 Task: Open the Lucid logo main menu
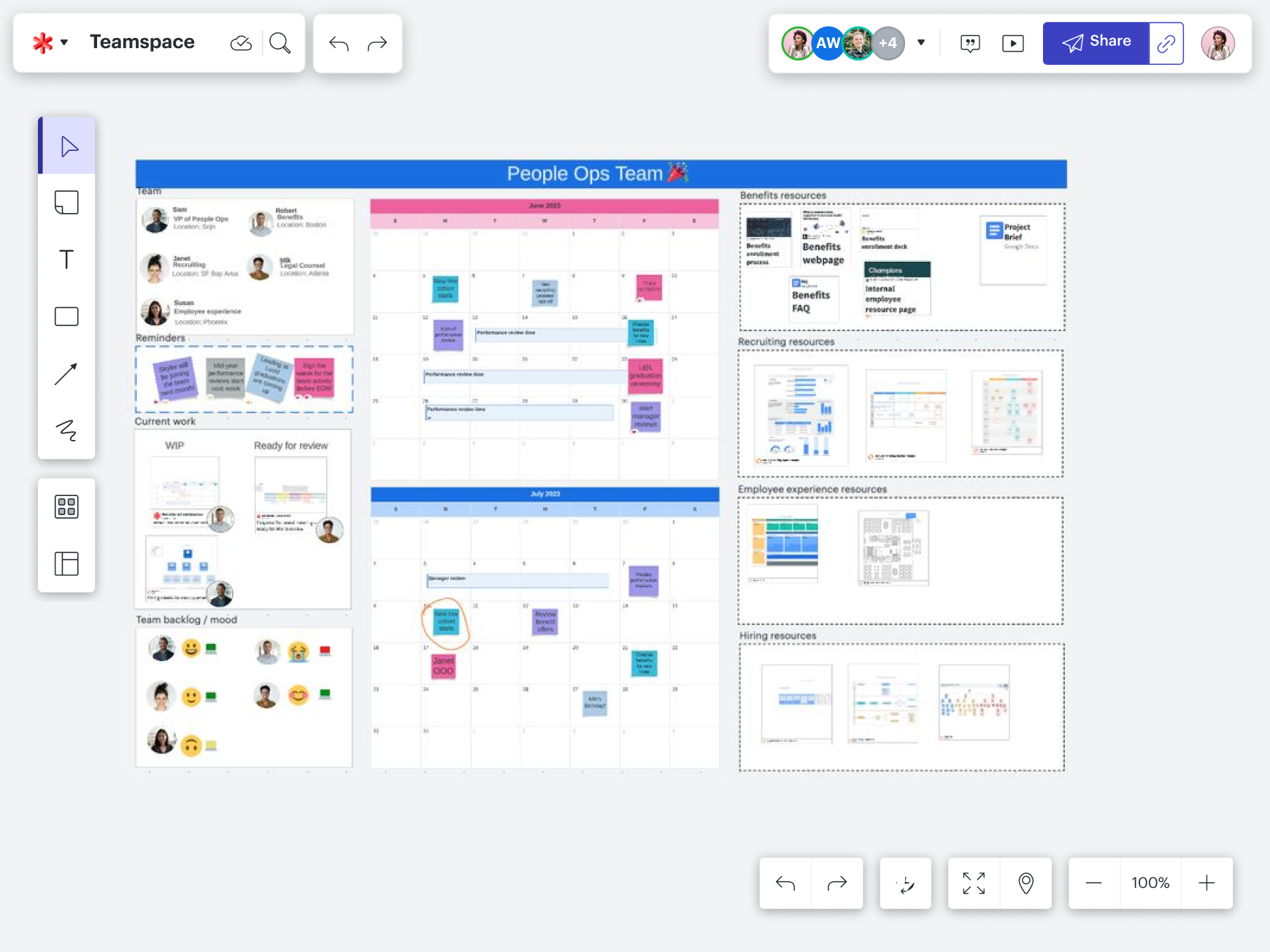50,43
